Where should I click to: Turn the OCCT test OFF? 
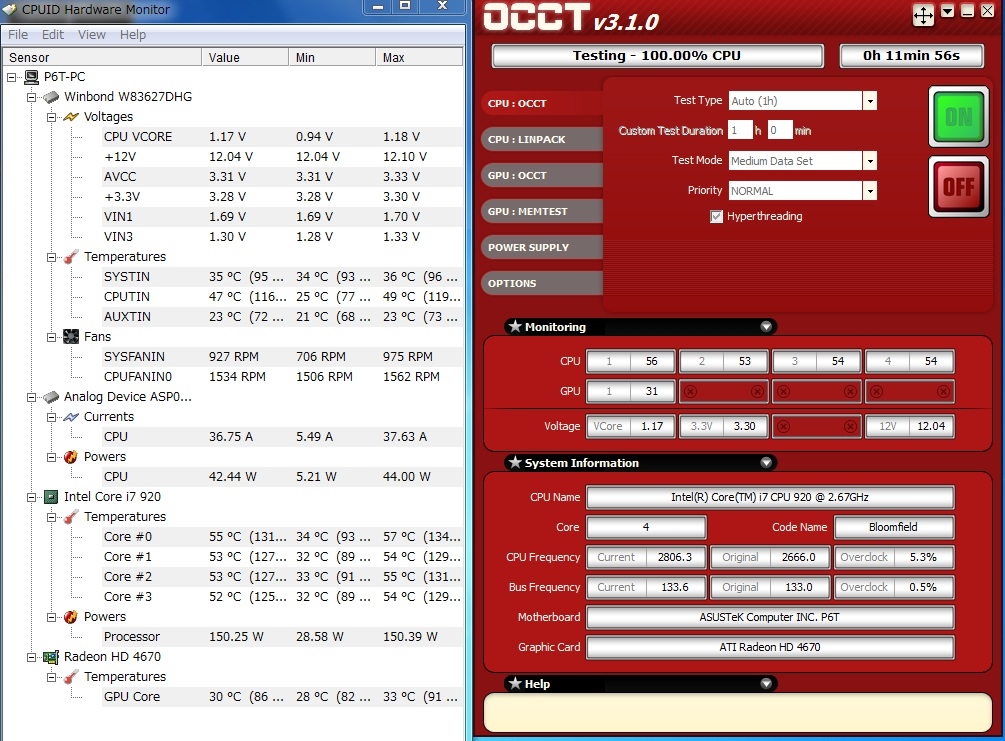click(958, 187)
